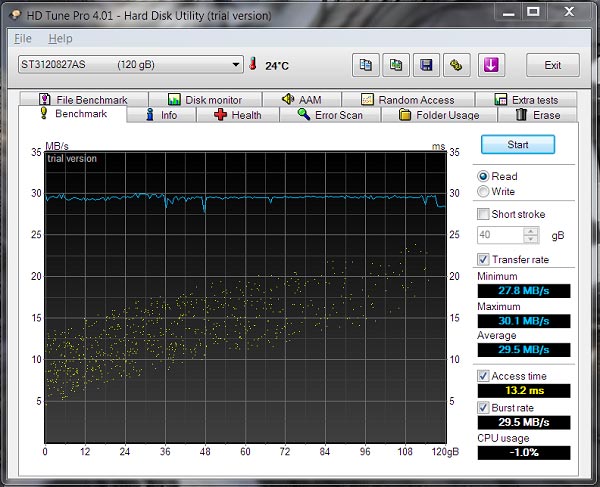Open the Extra tests tab
Image resolution: width=600 pixels, height=487 pixels.
click(526, 99)
